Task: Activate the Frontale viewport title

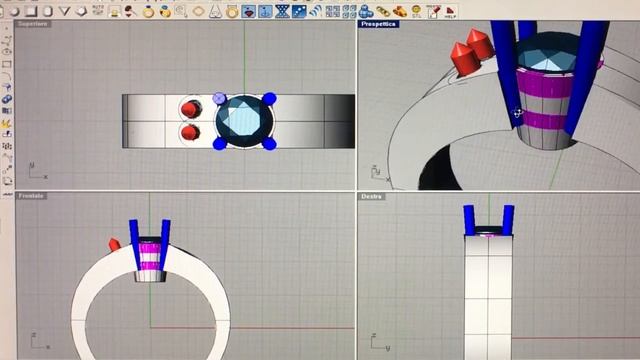Action: [31, 196]
